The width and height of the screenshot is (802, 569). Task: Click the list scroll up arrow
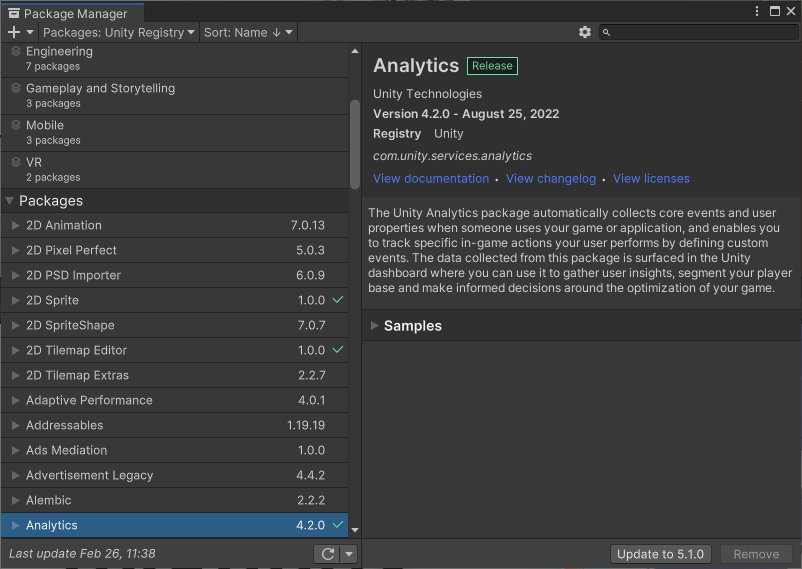(355, 51)
